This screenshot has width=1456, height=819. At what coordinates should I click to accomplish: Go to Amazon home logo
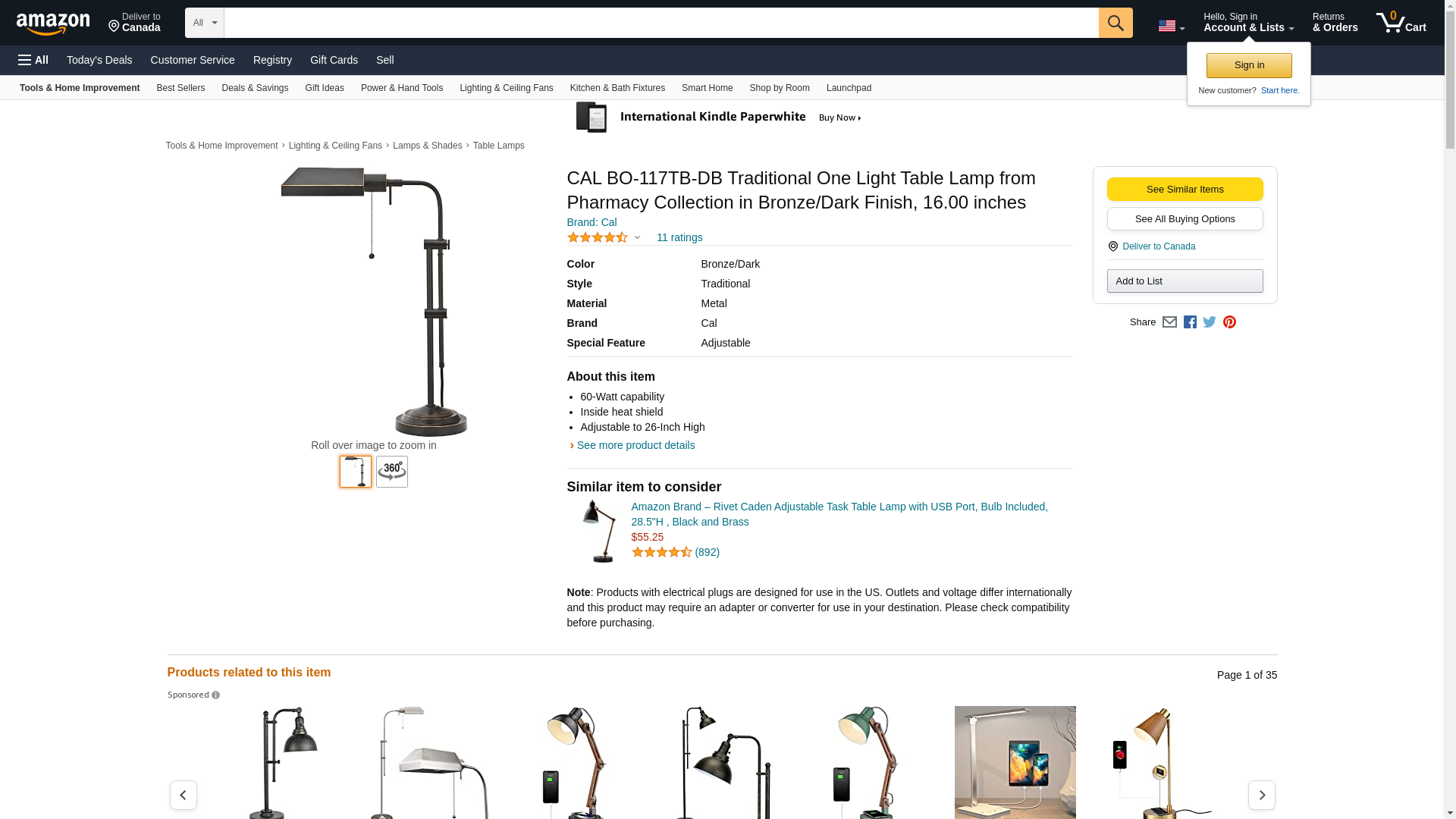point(53,24)
